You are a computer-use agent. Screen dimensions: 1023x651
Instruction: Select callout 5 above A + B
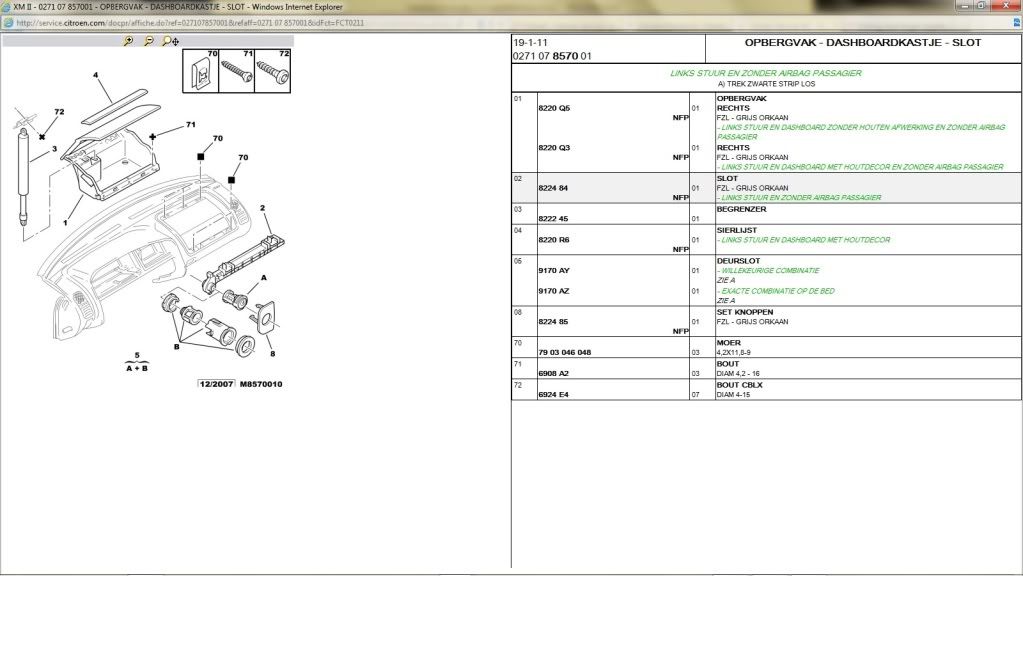tap(137, 356)
